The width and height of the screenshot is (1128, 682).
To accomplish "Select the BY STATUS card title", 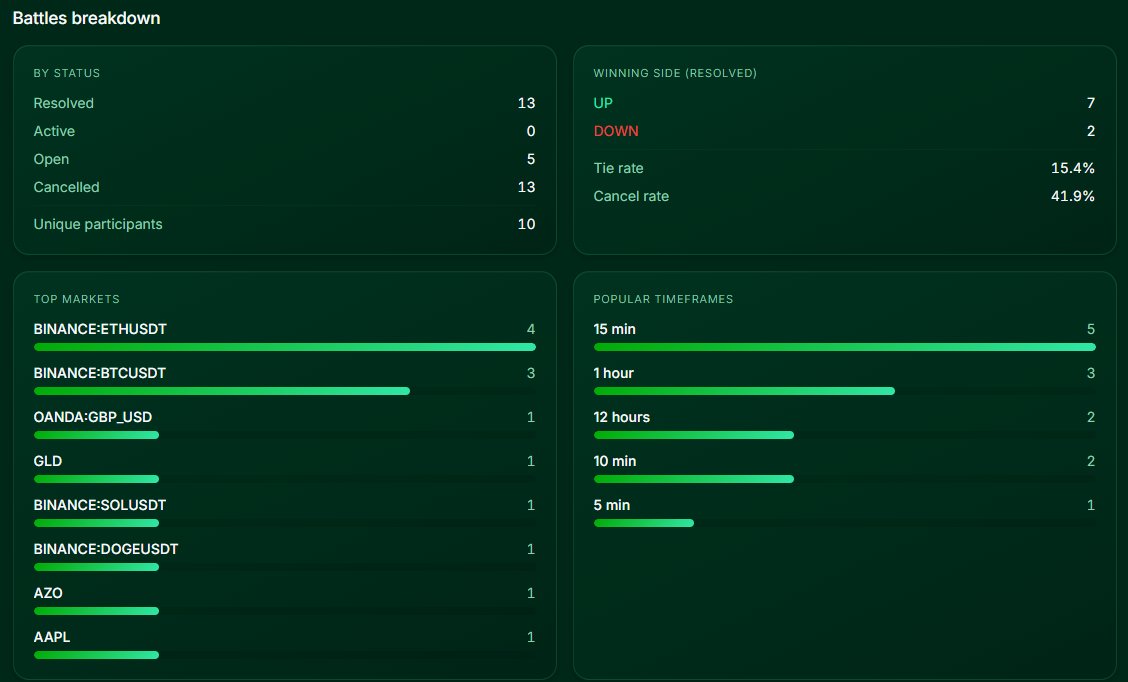I will [67, 73].
